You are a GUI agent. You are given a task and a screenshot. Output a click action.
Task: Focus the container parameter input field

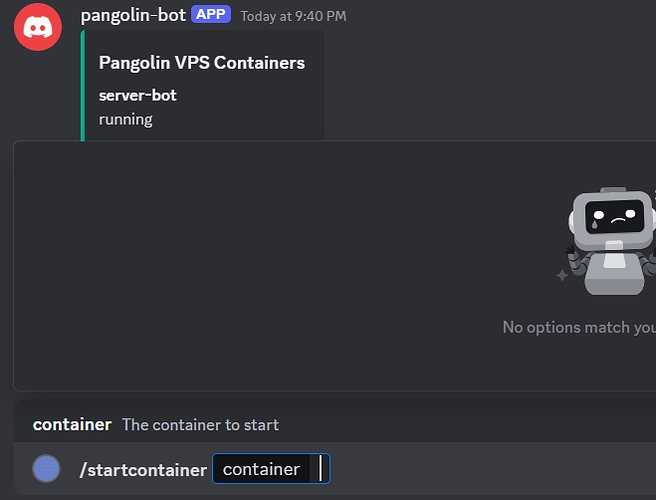[271, 469]
